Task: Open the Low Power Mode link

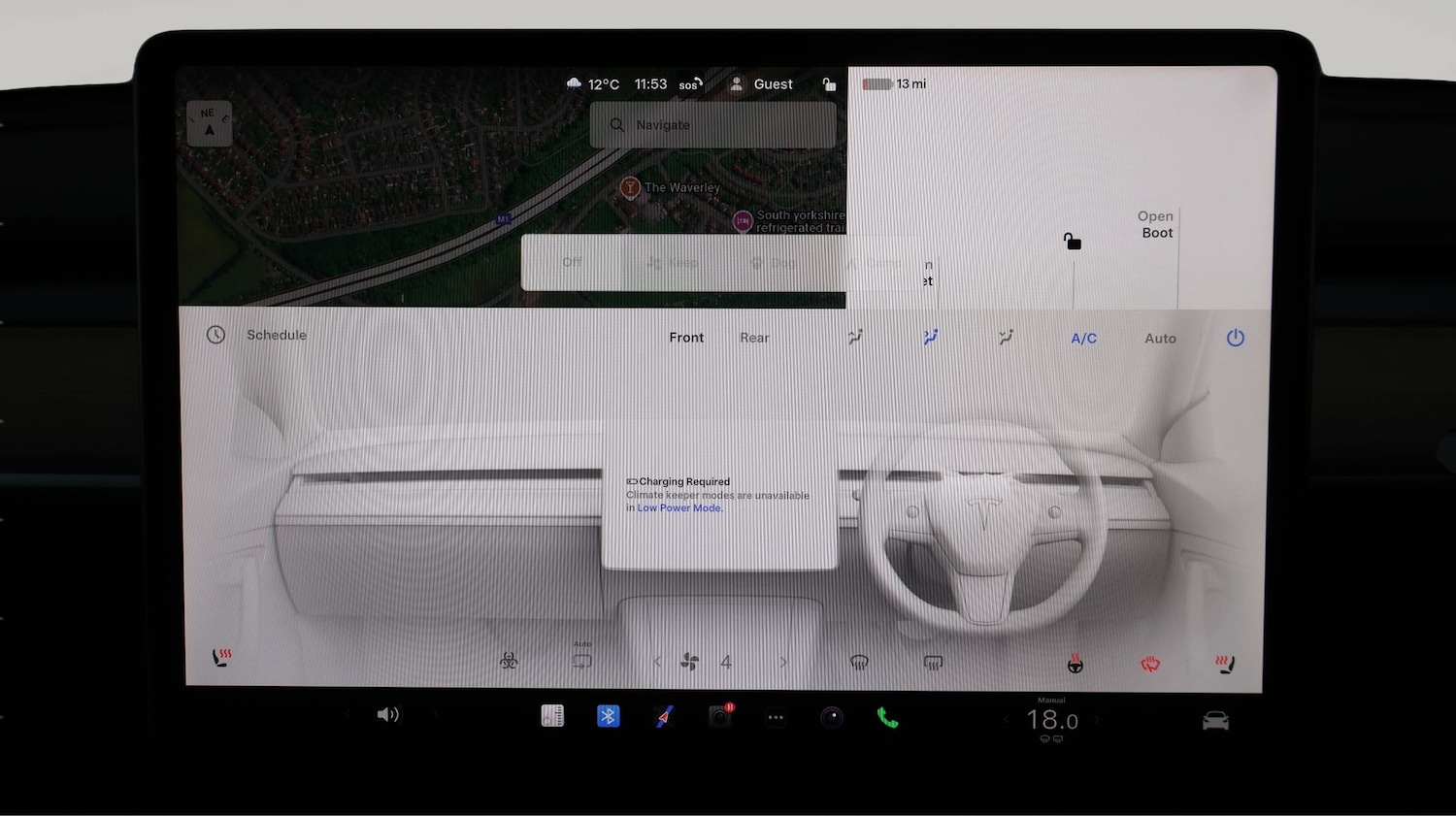Action: 678,507
